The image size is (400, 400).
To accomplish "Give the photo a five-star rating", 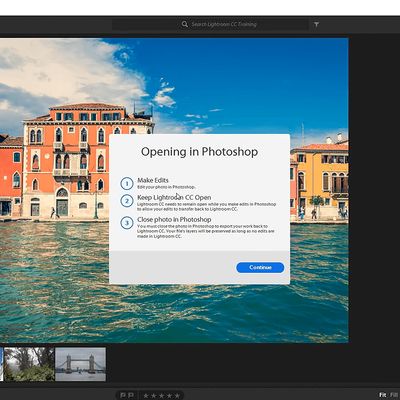I will click(x=178, y=396).
